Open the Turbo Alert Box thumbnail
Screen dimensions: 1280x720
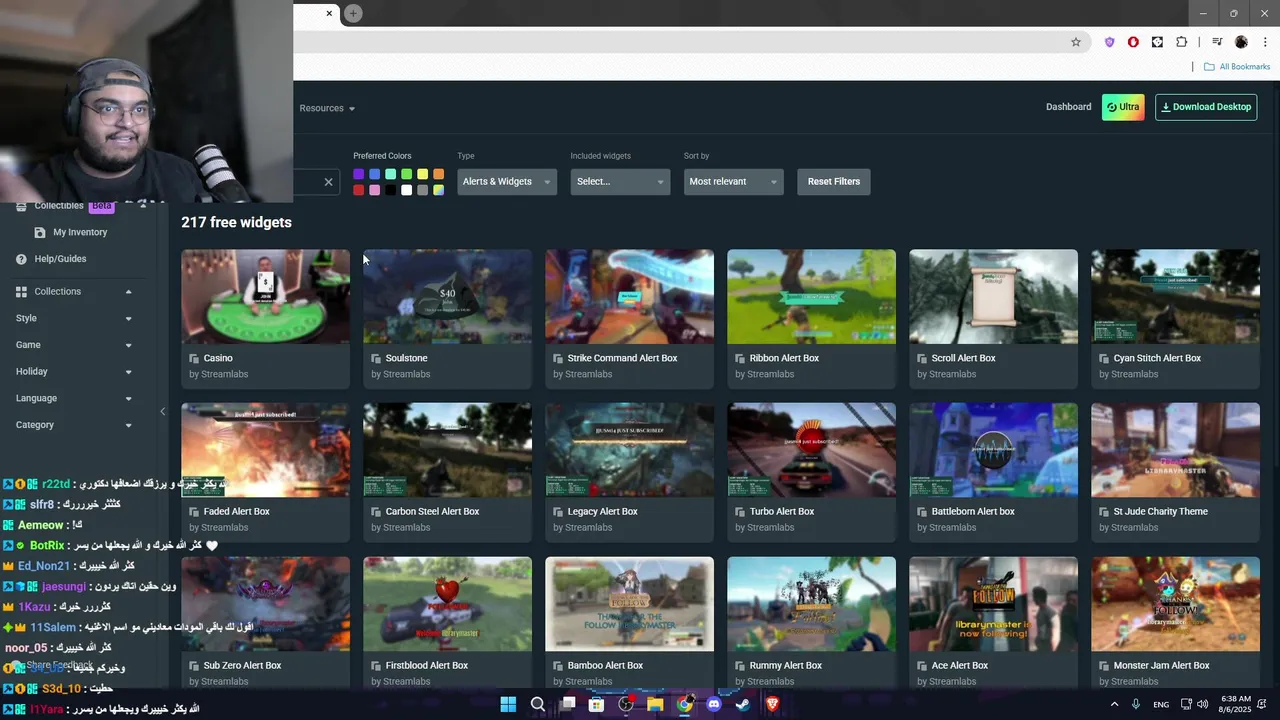point(811,450)
